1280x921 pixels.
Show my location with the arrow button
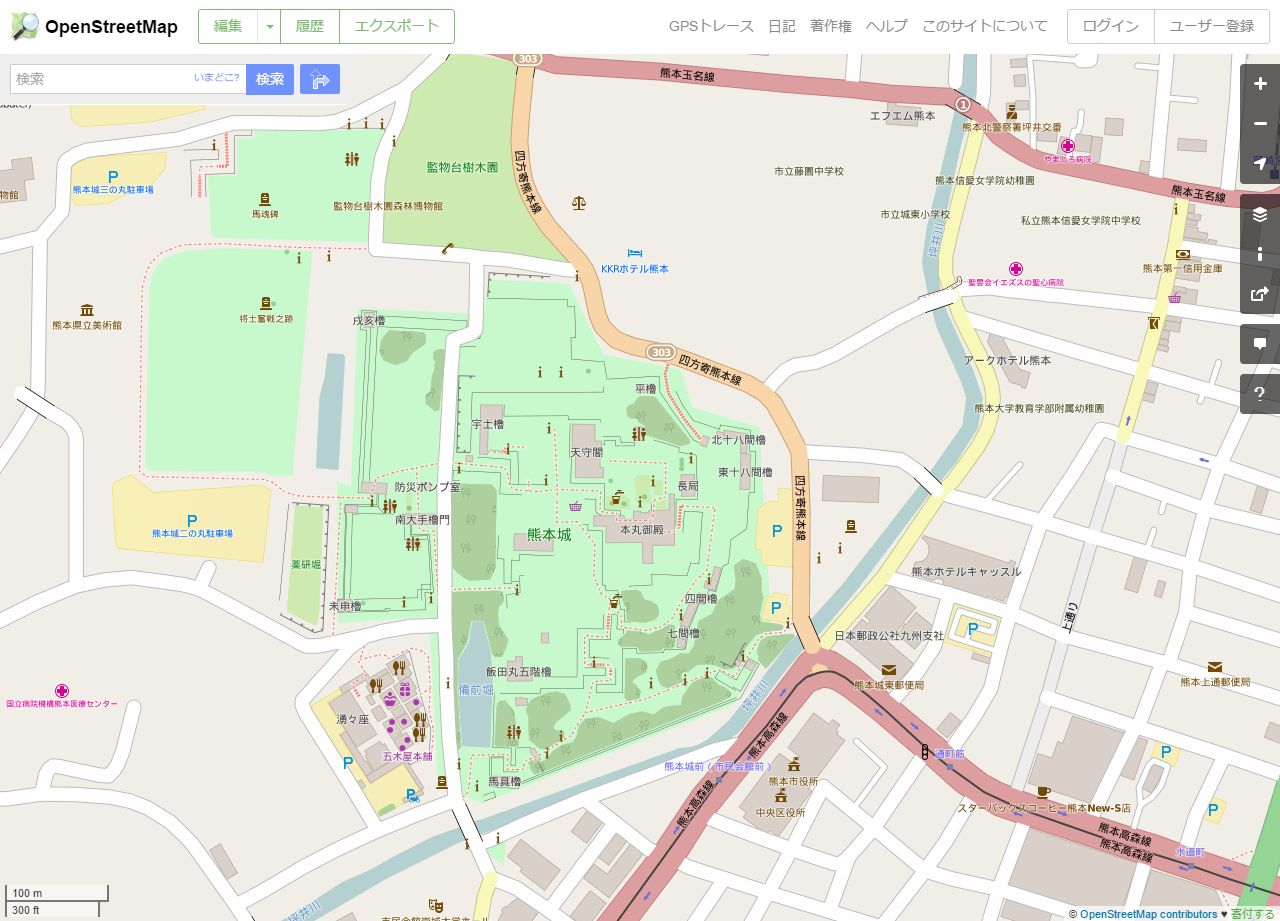[x=1260, y=164]
